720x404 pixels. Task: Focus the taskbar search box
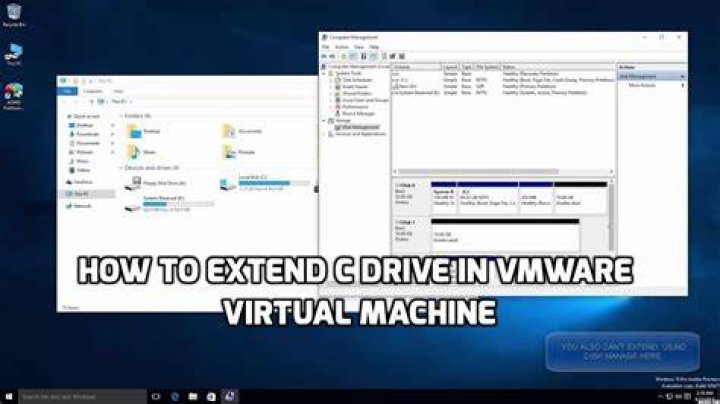click(82, 396)
